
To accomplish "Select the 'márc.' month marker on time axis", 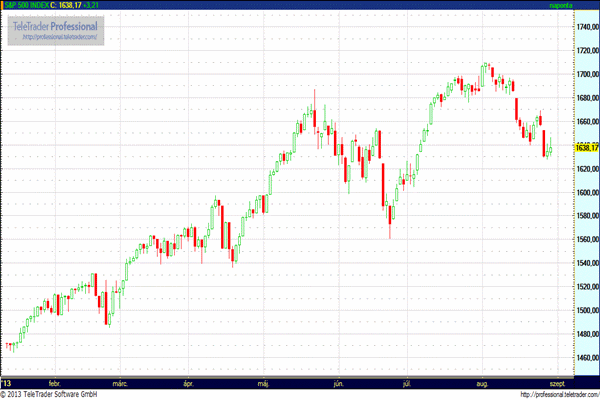I will tap(121, 382).
